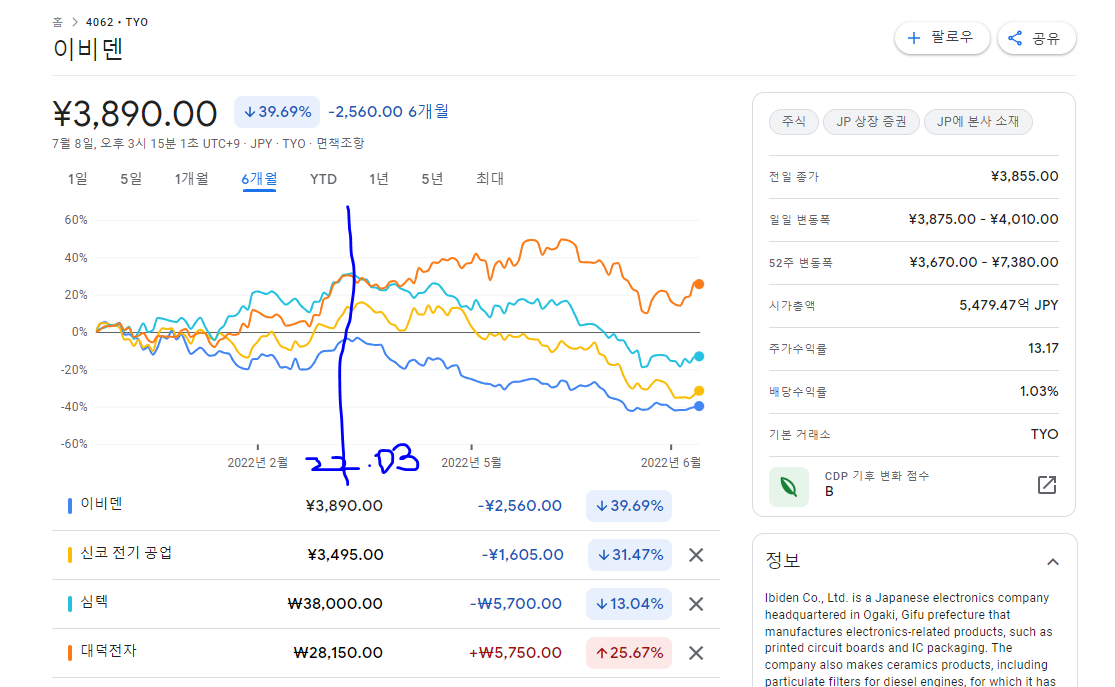Screen dimensions: 1115x687
Task: Click the 정보 section heading
Action: 783,560
